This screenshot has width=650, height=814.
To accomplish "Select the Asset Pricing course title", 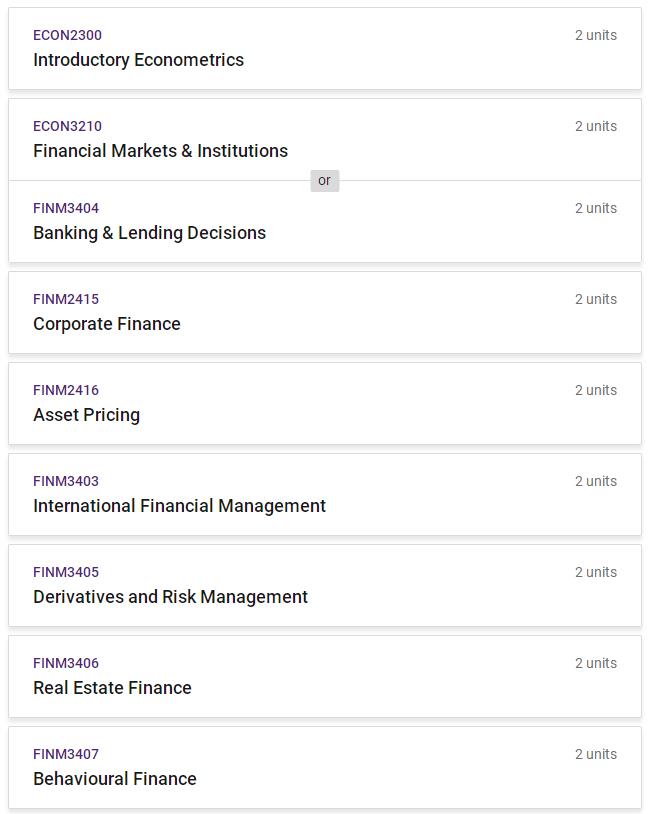I will coord(86,415).
